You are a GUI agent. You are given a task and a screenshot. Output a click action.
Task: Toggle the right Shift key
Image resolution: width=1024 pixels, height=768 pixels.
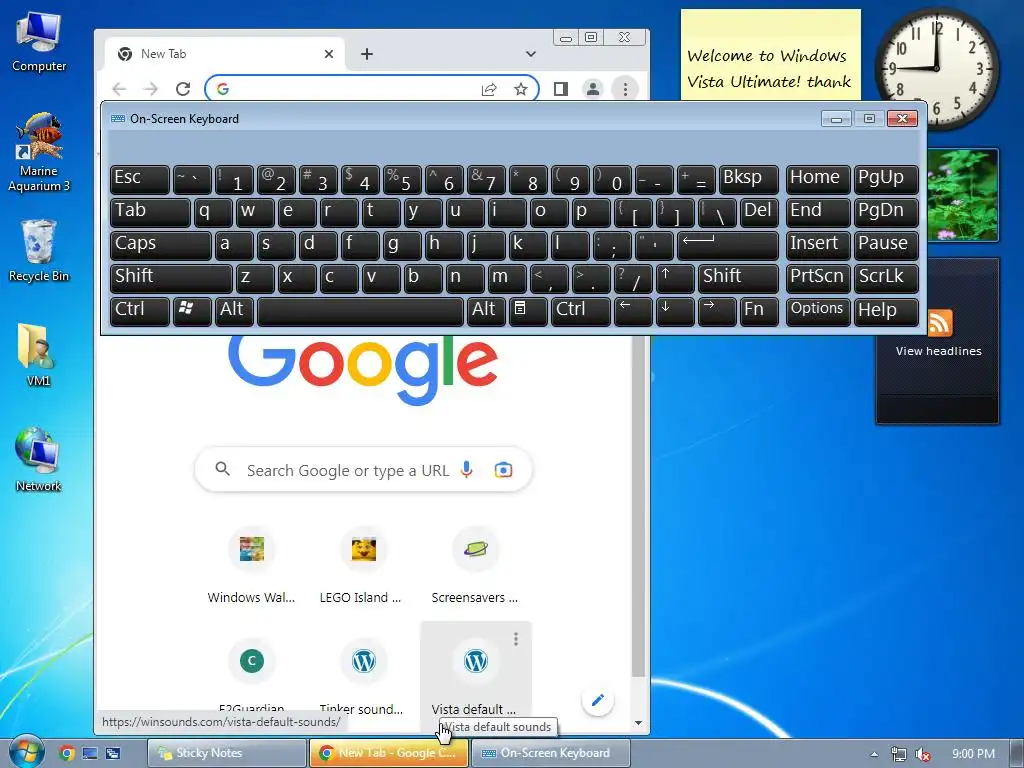(x=738, y=278)
